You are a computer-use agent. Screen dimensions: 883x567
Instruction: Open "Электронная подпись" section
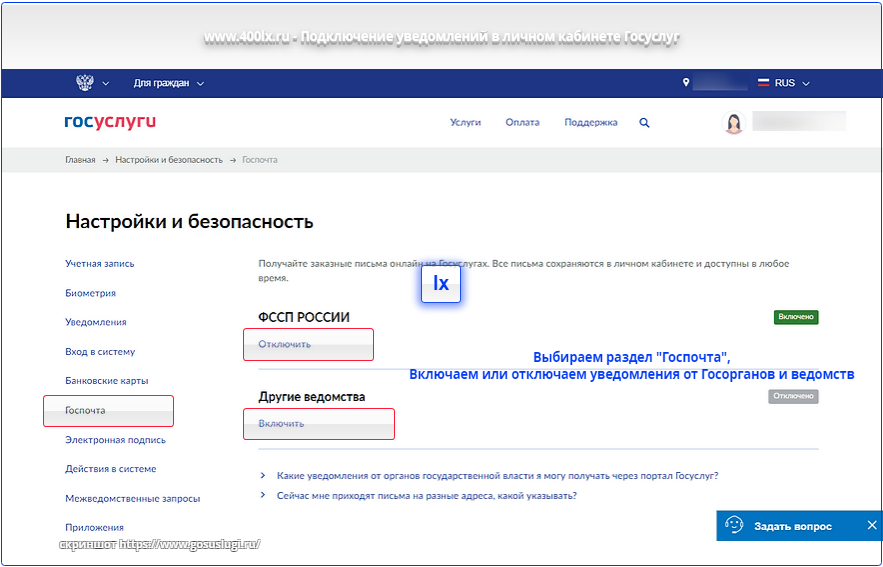115,440
